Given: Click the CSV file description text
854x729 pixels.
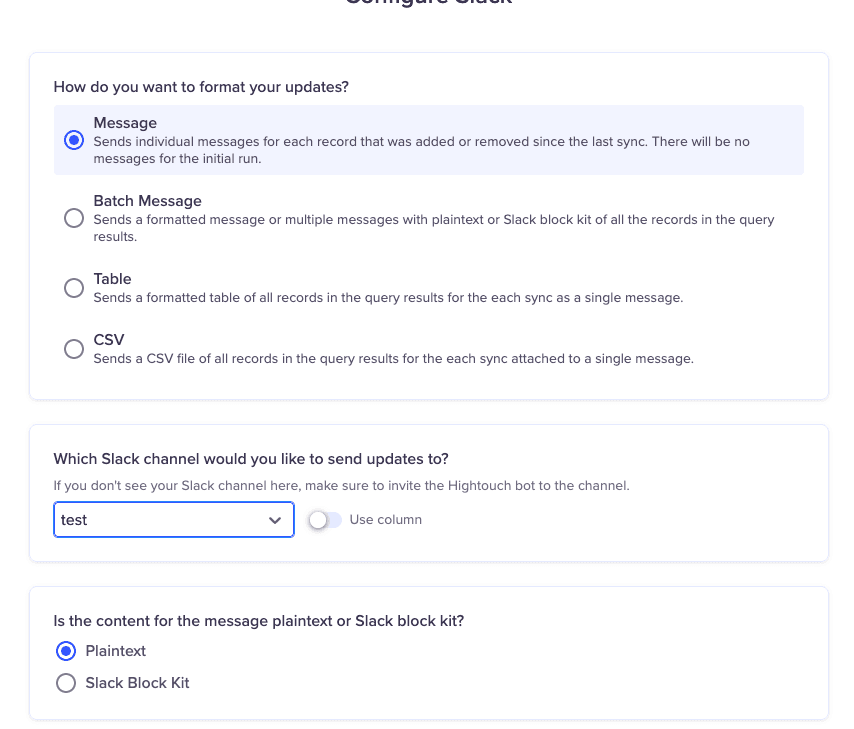Looking at the screenshot, I should click(x=393, y=358).
